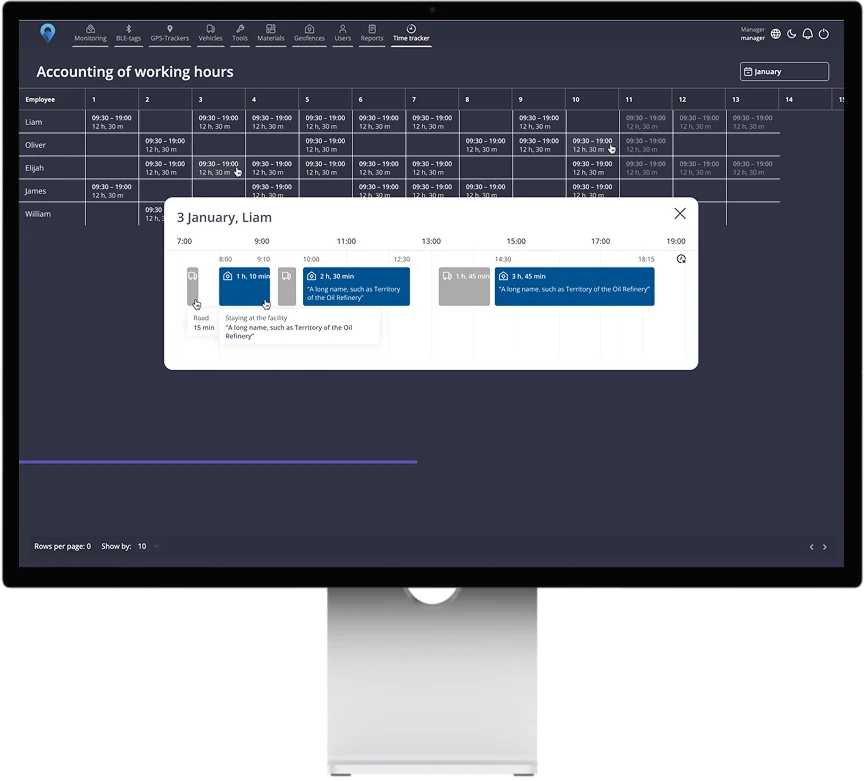
Task: Go to GPS-Trackers page
Action: click(170, 34)
